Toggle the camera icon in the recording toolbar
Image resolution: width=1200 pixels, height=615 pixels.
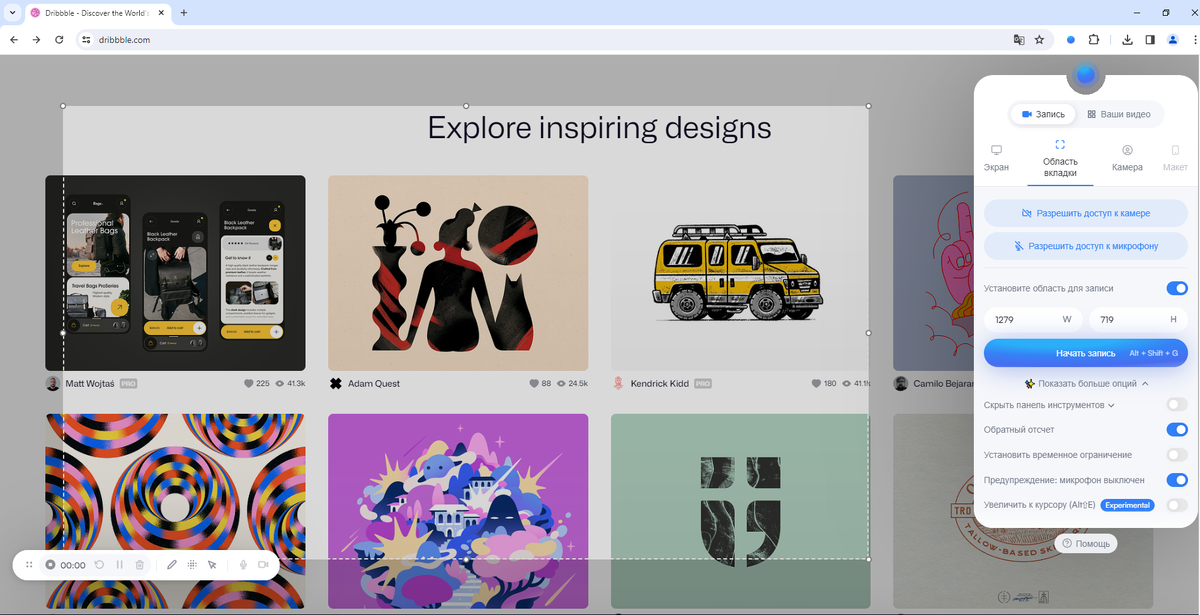click(x=263, y=565)
